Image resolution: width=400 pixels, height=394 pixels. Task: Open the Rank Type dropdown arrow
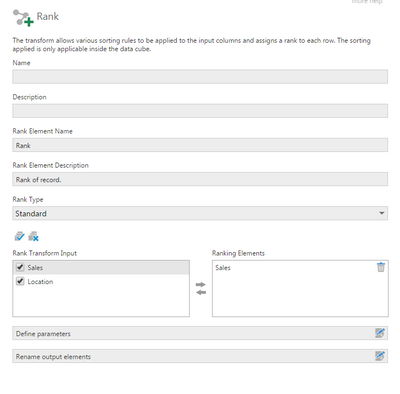tap(382, 213)
